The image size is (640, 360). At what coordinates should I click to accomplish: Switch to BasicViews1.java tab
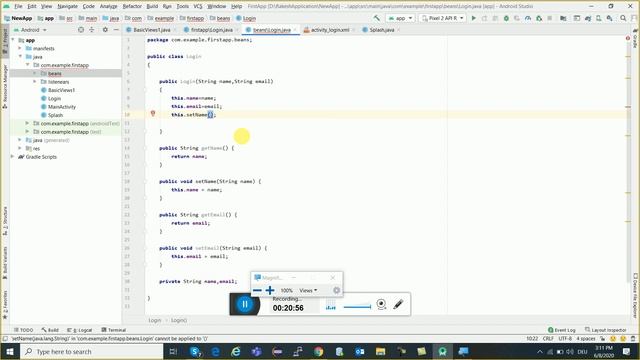151,30
